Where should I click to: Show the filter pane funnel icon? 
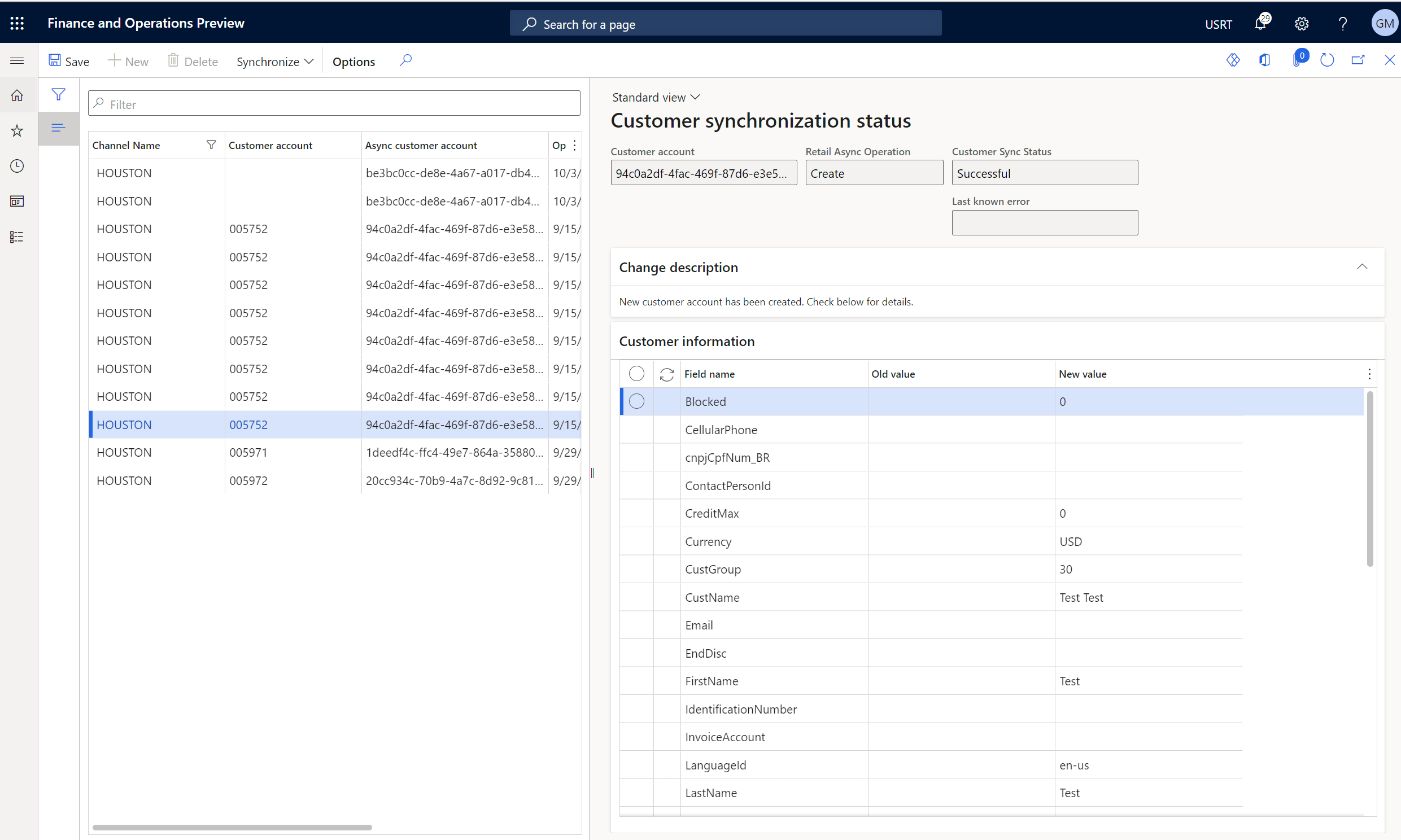click(58, 94)
